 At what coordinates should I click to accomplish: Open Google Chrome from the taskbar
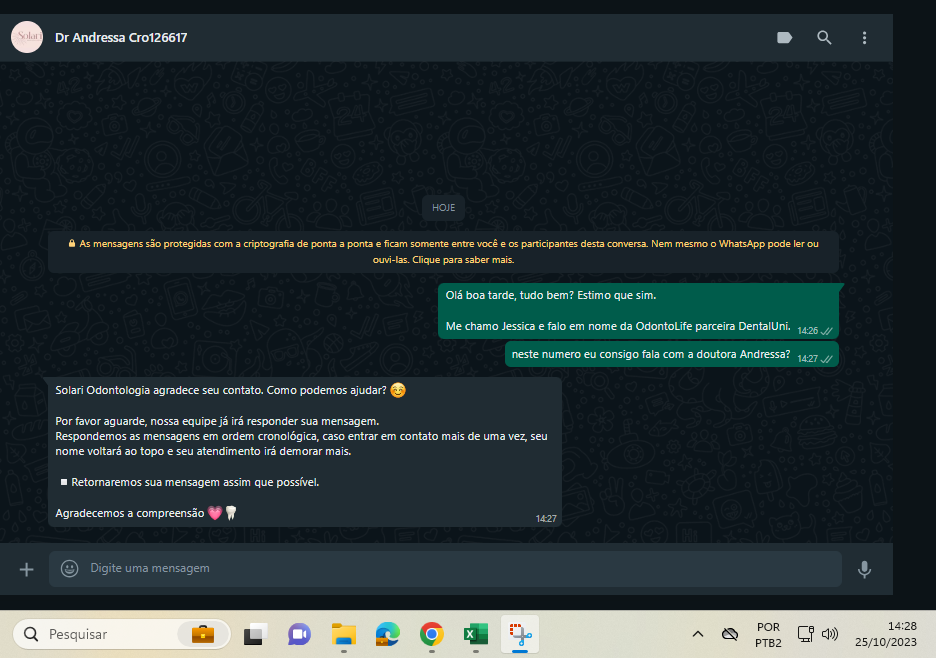coord(432,634)
